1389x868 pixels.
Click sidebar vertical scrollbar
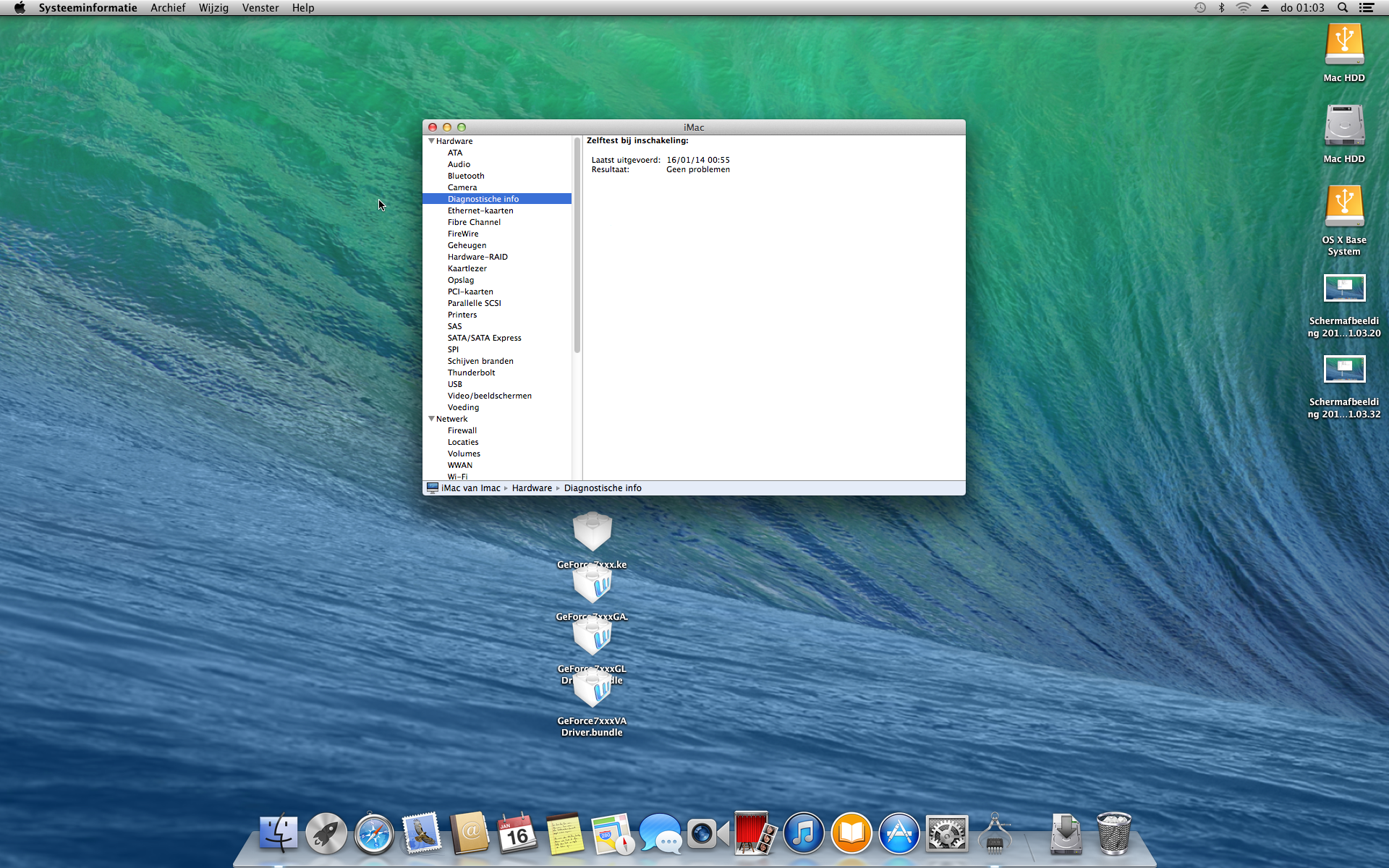(577, 245)
